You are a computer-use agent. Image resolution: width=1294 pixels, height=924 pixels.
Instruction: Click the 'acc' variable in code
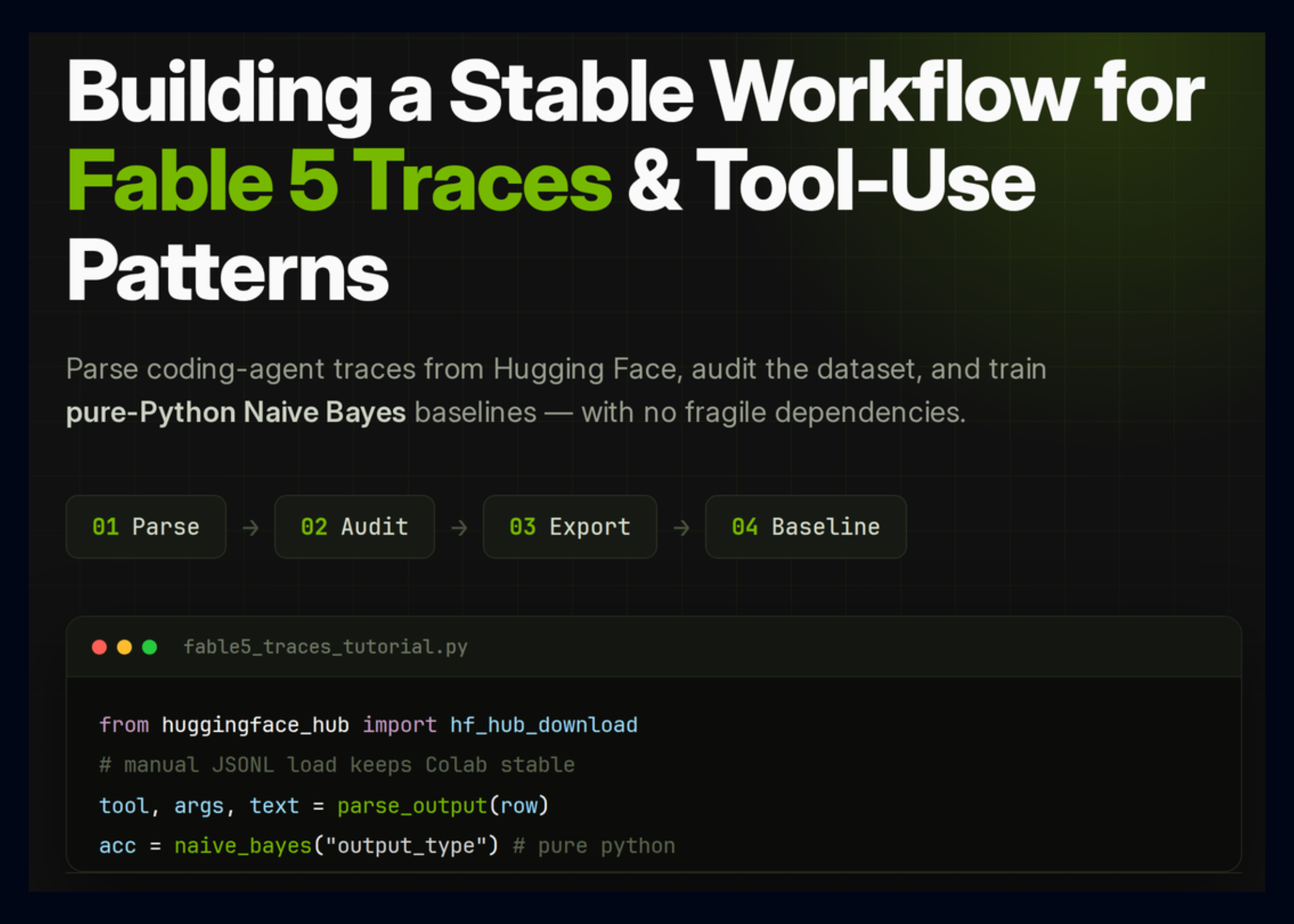click(x=118, y=846)
